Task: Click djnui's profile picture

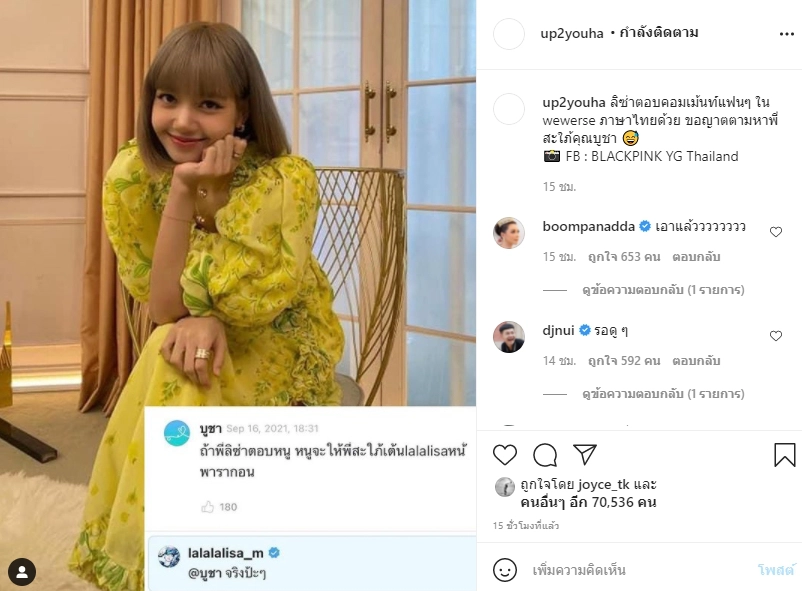Action: (509, 335)
